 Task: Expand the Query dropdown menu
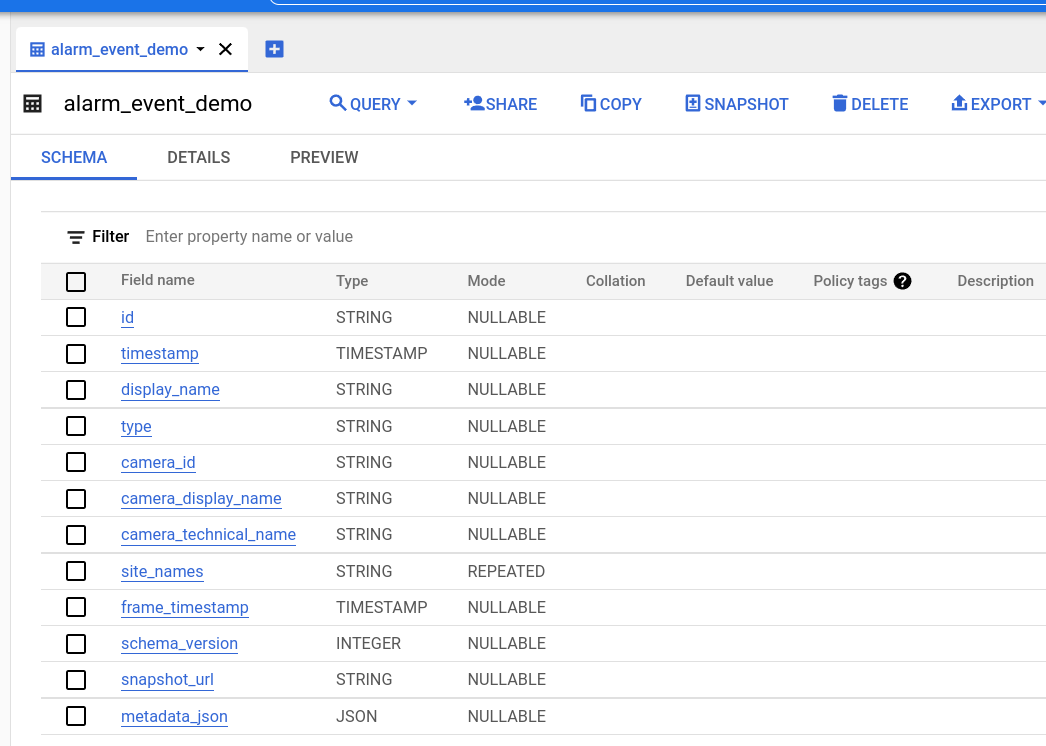(412, 104)
